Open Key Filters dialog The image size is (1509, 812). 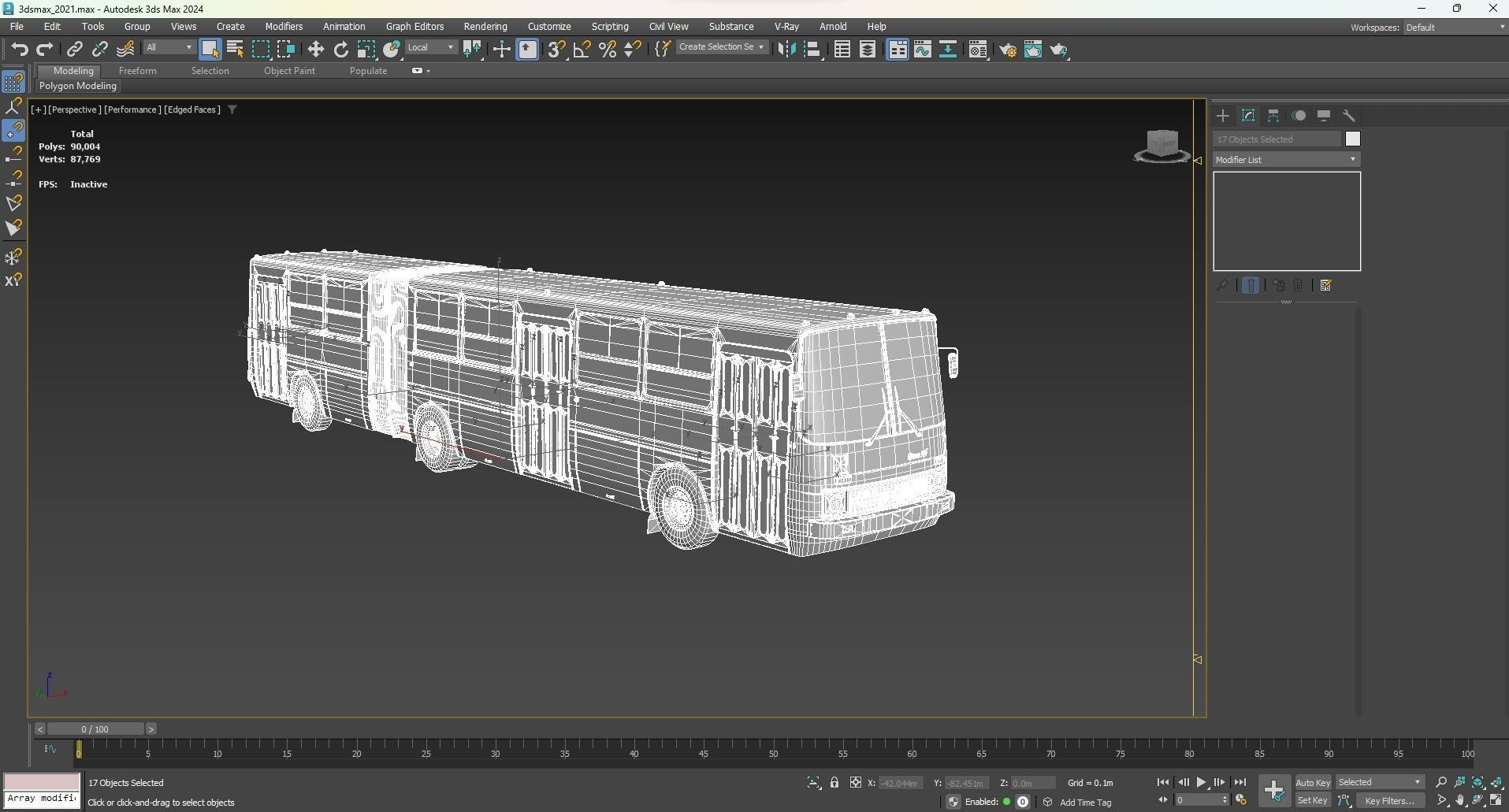point(1392,800)
